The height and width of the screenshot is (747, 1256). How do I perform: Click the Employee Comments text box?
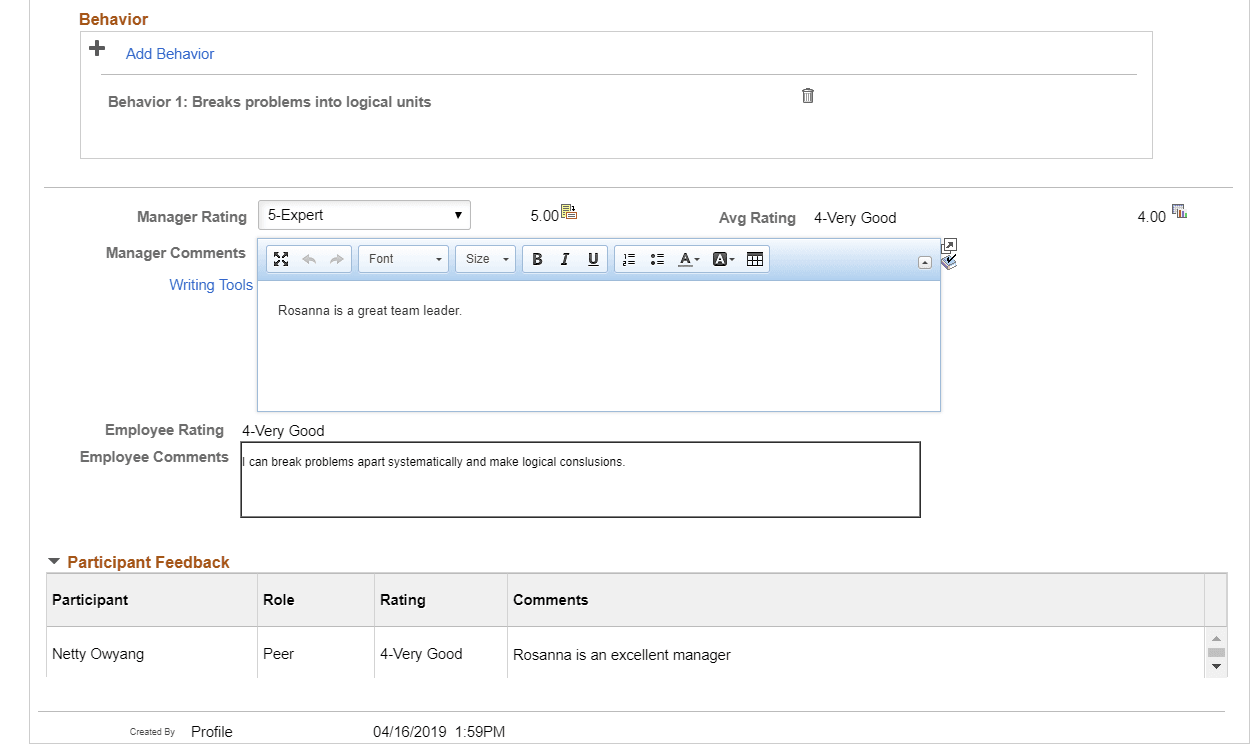point(580,479)
